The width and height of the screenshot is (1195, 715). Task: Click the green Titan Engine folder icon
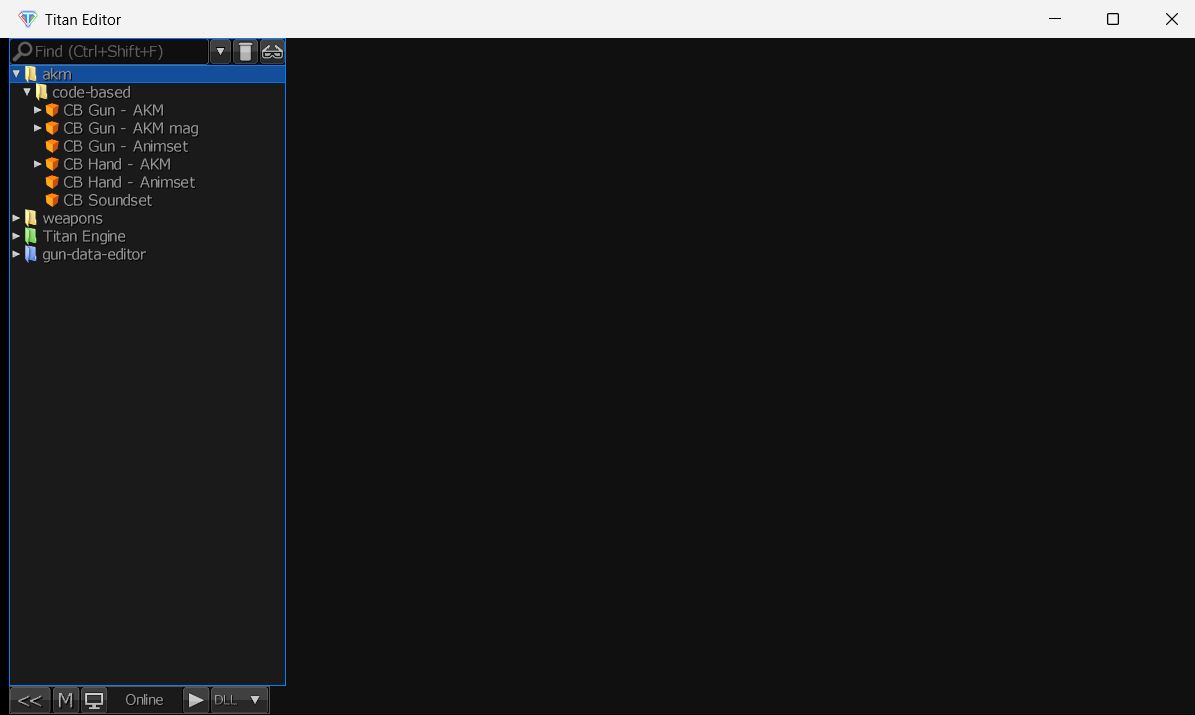30,236
